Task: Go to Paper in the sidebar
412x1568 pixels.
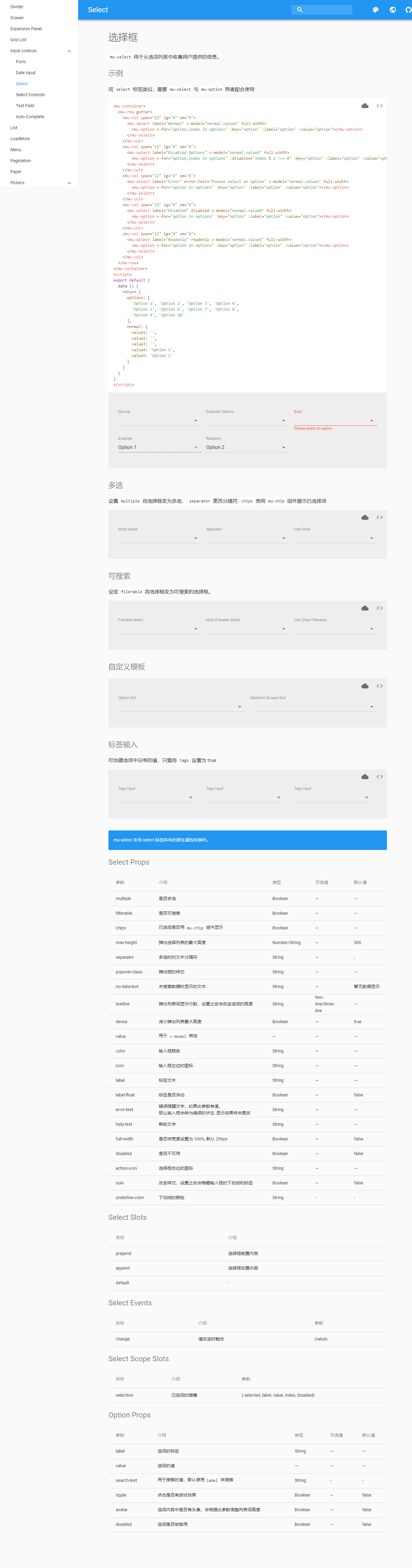Action: point(16,171)
